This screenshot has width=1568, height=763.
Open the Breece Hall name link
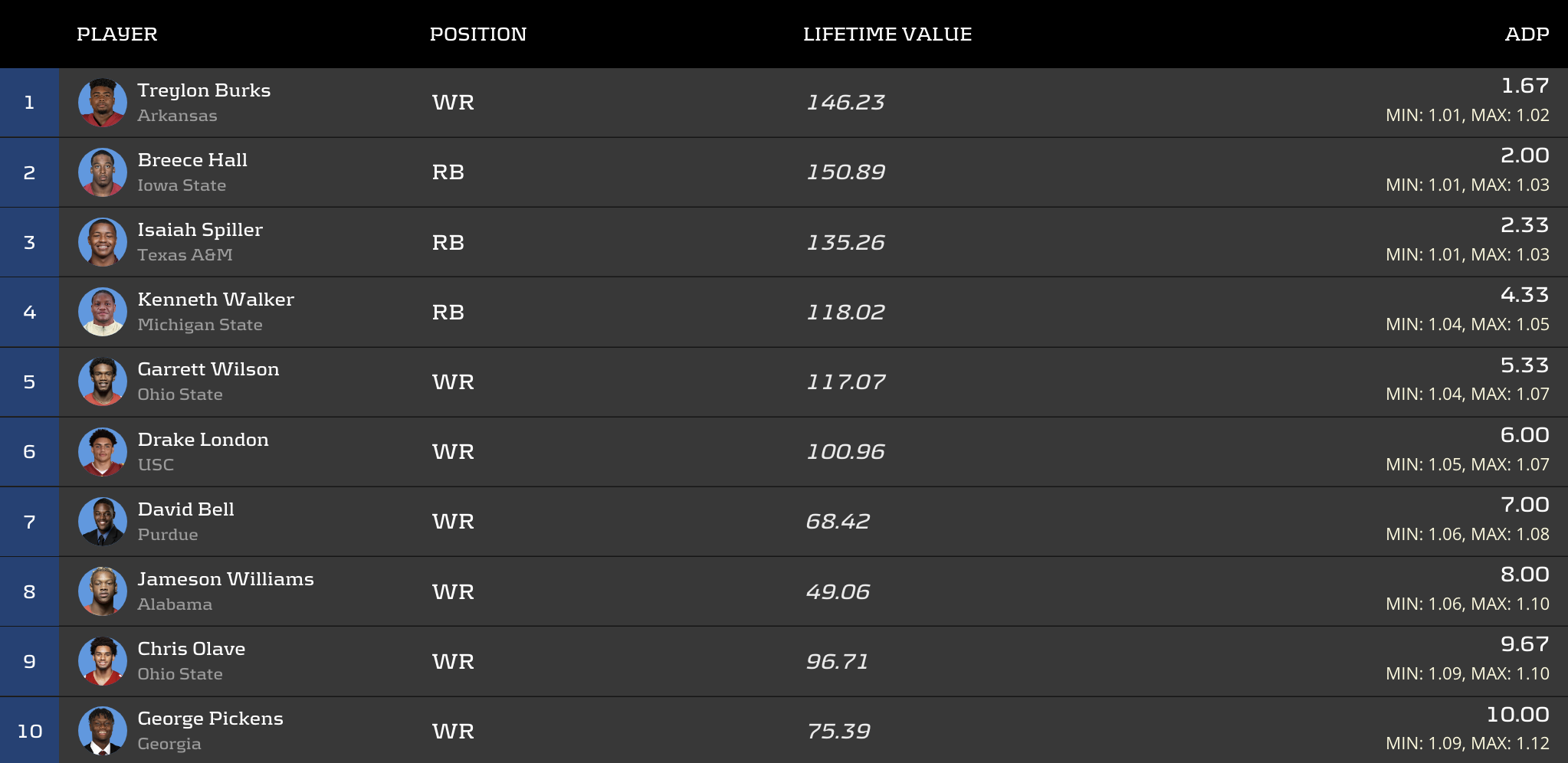192,160
